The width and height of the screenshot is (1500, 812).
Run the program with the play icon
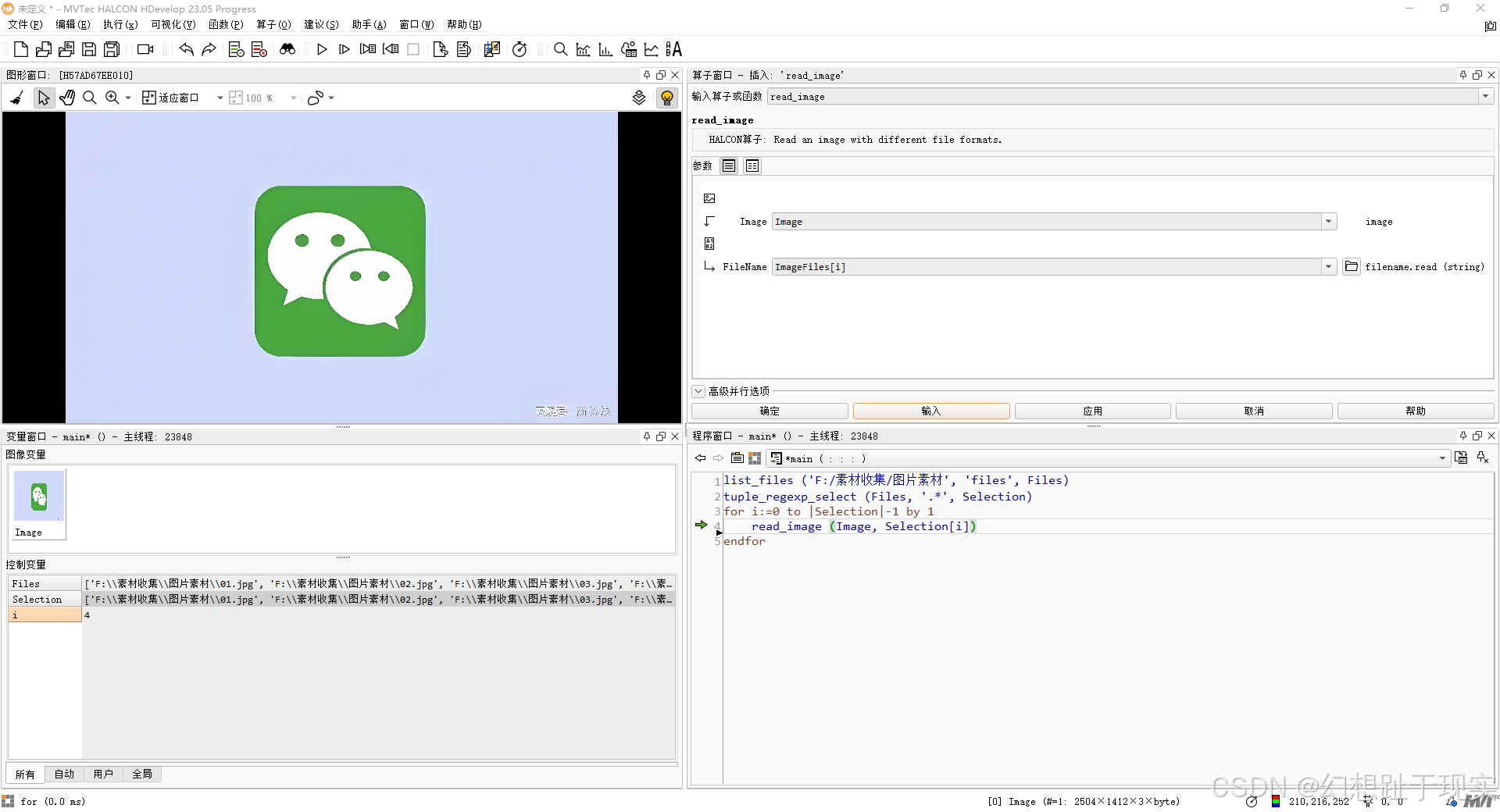(x=322, y=49)
